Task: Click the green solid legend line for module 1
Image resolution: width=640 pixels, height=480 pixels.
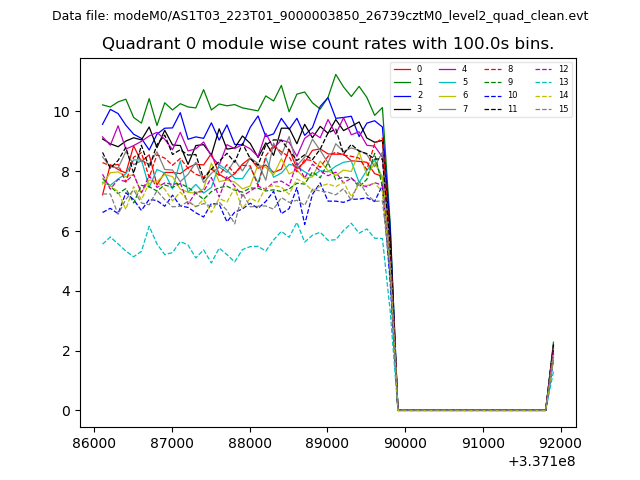Action: coord(402,82)
